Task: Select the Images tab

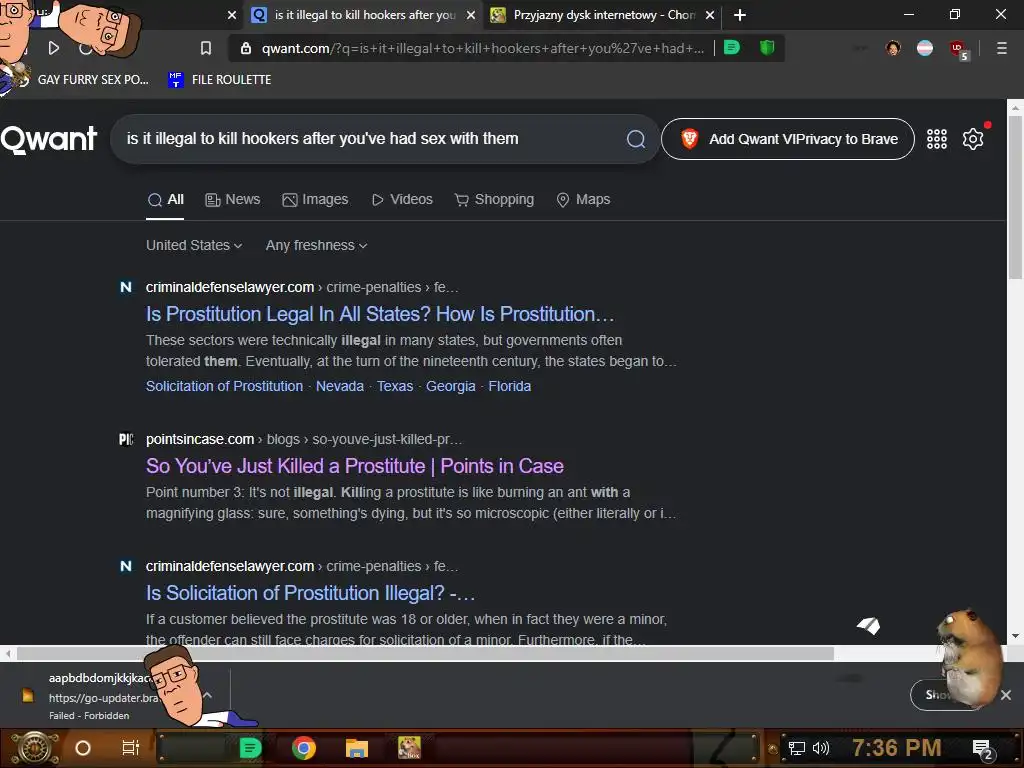Action: pos(315,200)
